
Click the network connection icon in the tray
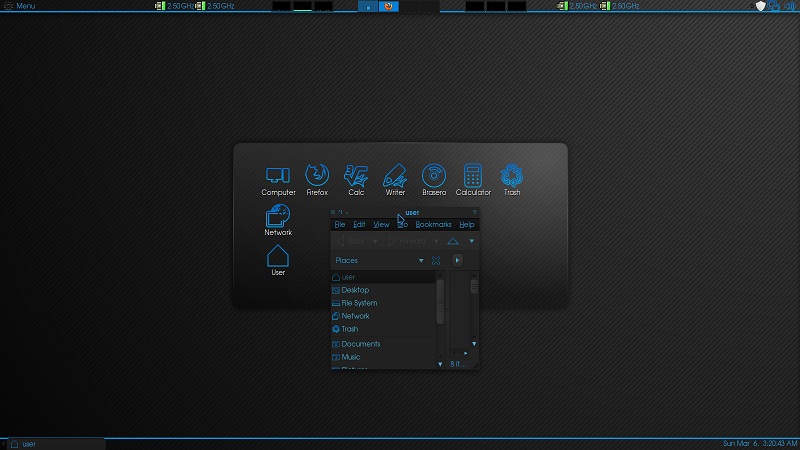[774, 6]
